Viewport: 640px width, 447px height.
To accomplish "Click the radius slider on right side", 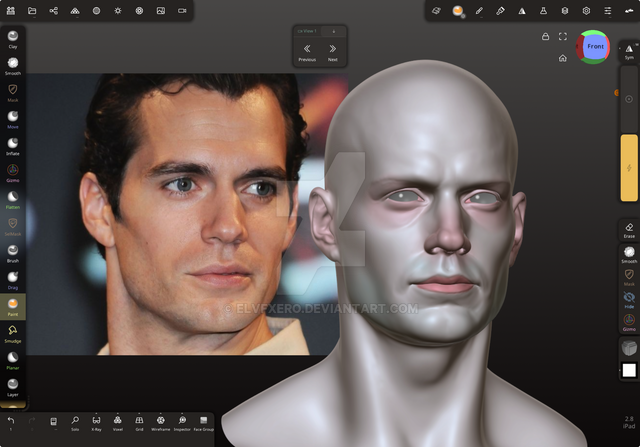I will coord(629,99).
